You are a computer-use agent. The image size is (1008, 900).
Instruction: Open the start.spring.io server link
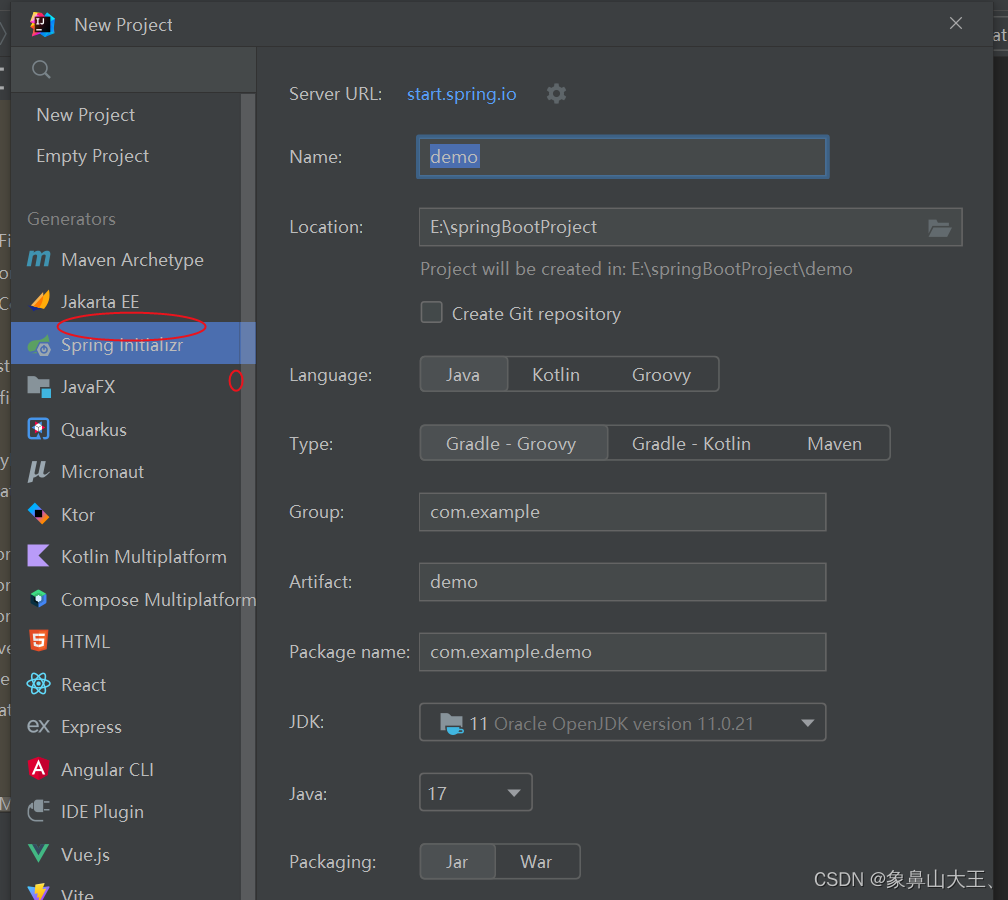(x=462, y=94)
